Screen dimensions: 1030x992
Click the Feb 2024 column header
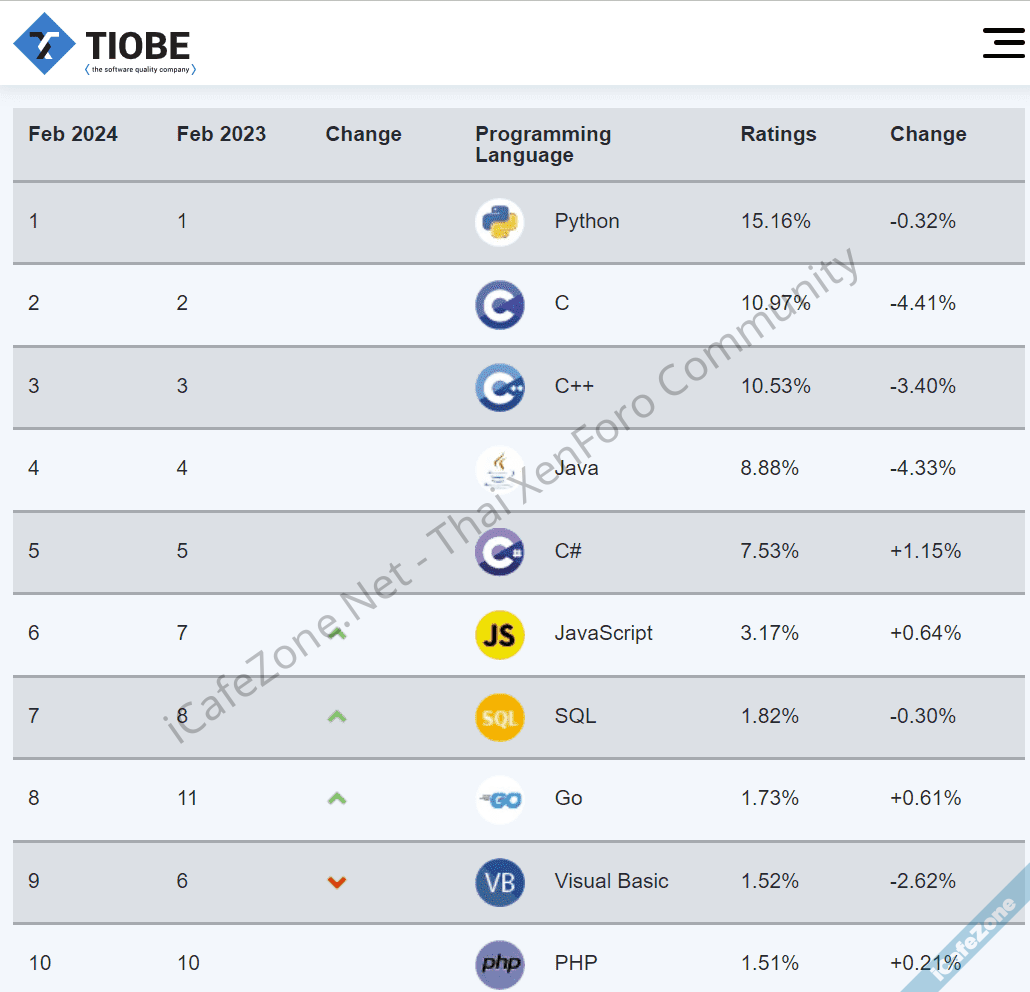pos(73,134)
